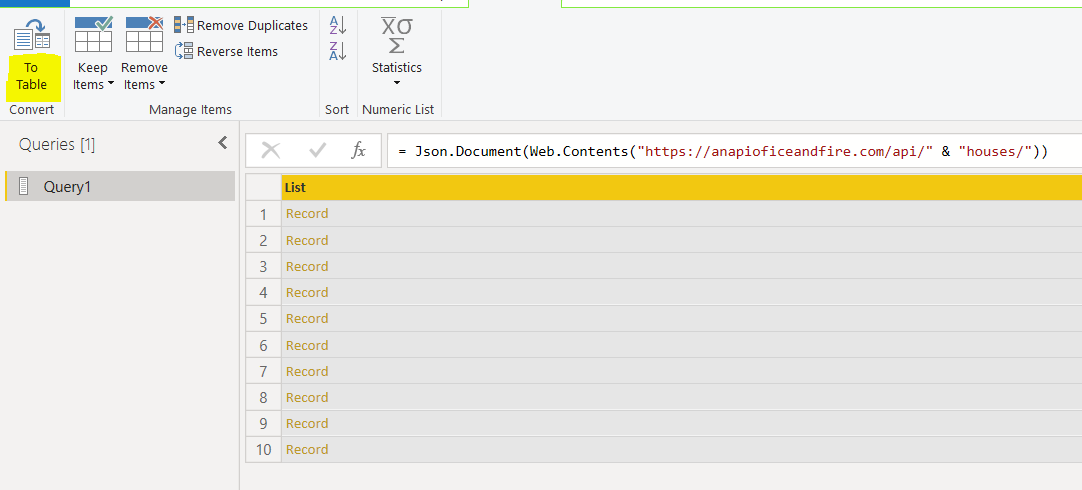Click the Keep Items icon

93,35
